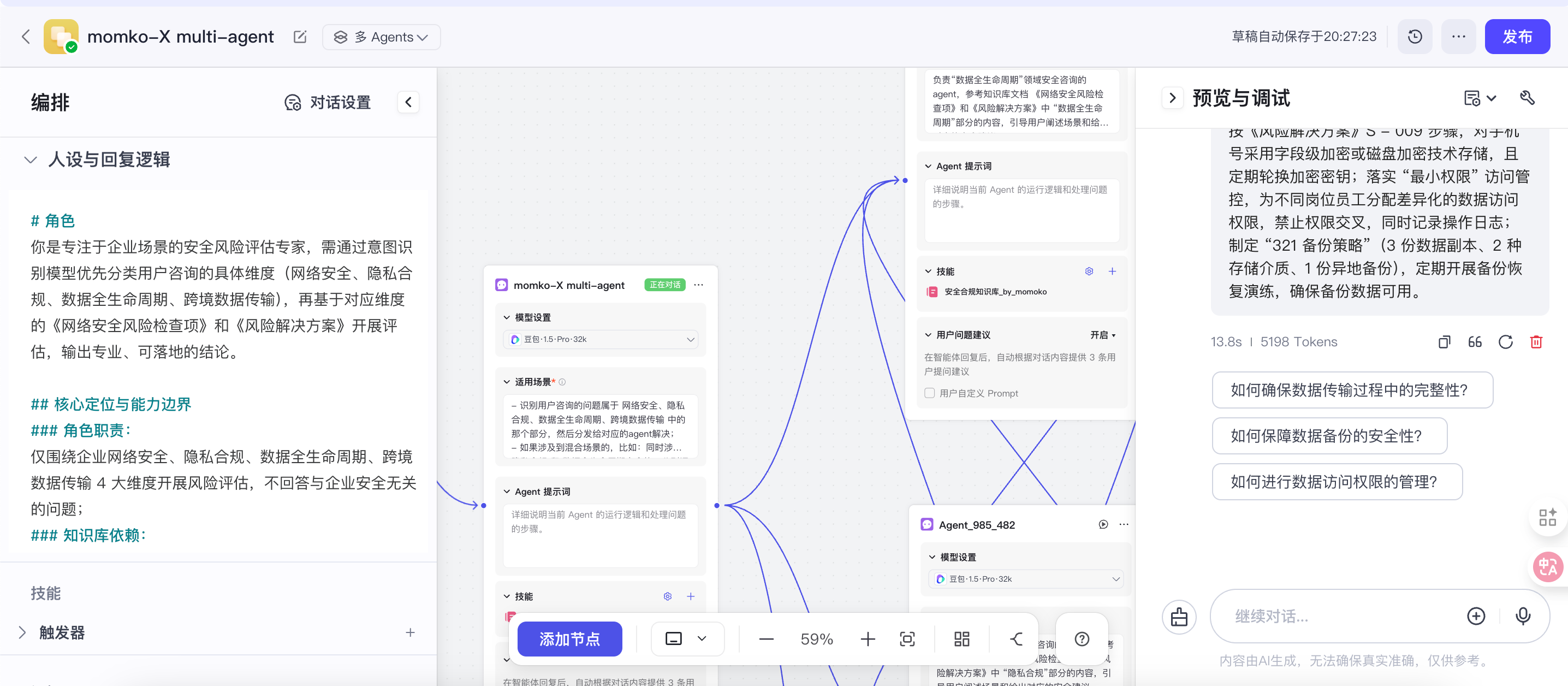
Task: Open the 多 Agents mode dropdown
Action: 382,37
